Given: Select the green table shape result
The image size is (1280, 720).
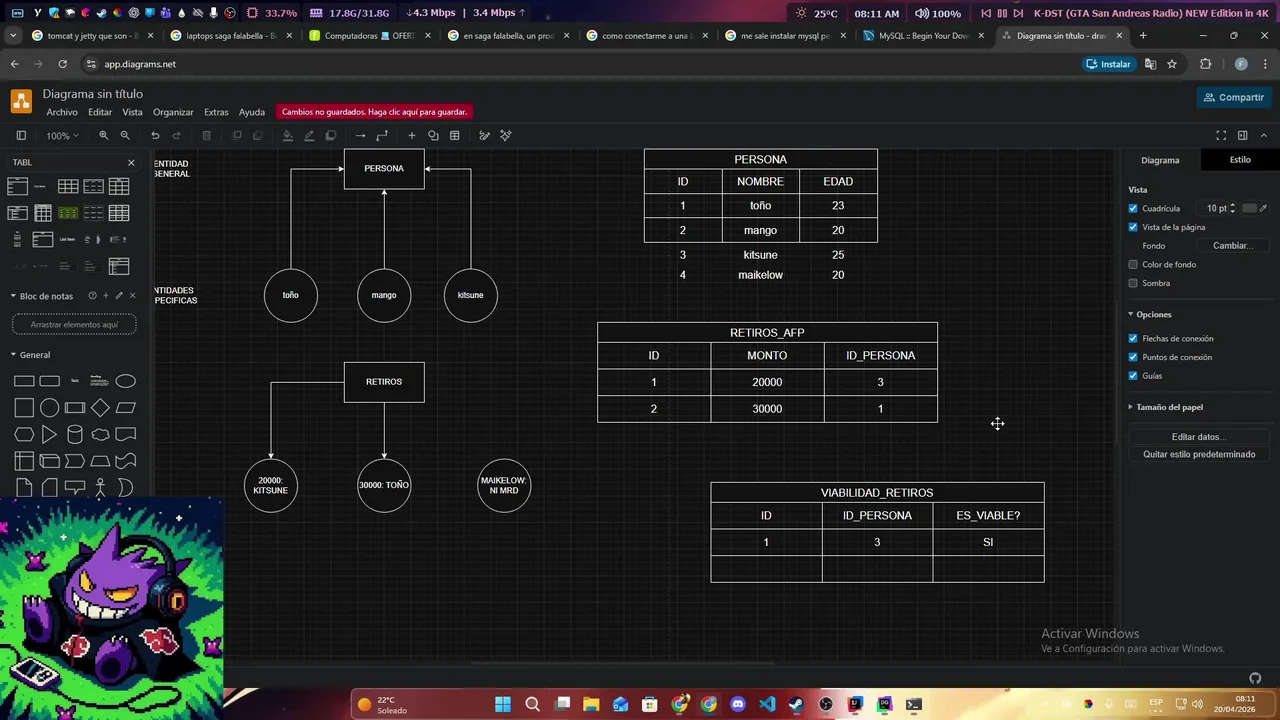Looking at the screenshot, I should click(68, 213).
